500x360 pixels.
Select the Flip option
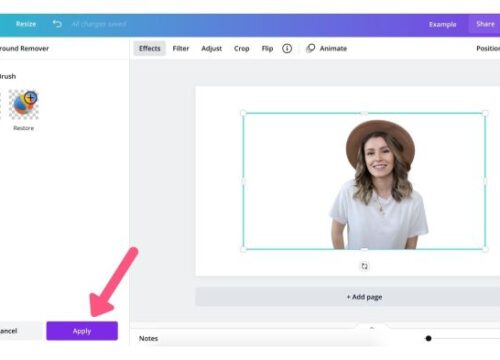coord(267,48)
